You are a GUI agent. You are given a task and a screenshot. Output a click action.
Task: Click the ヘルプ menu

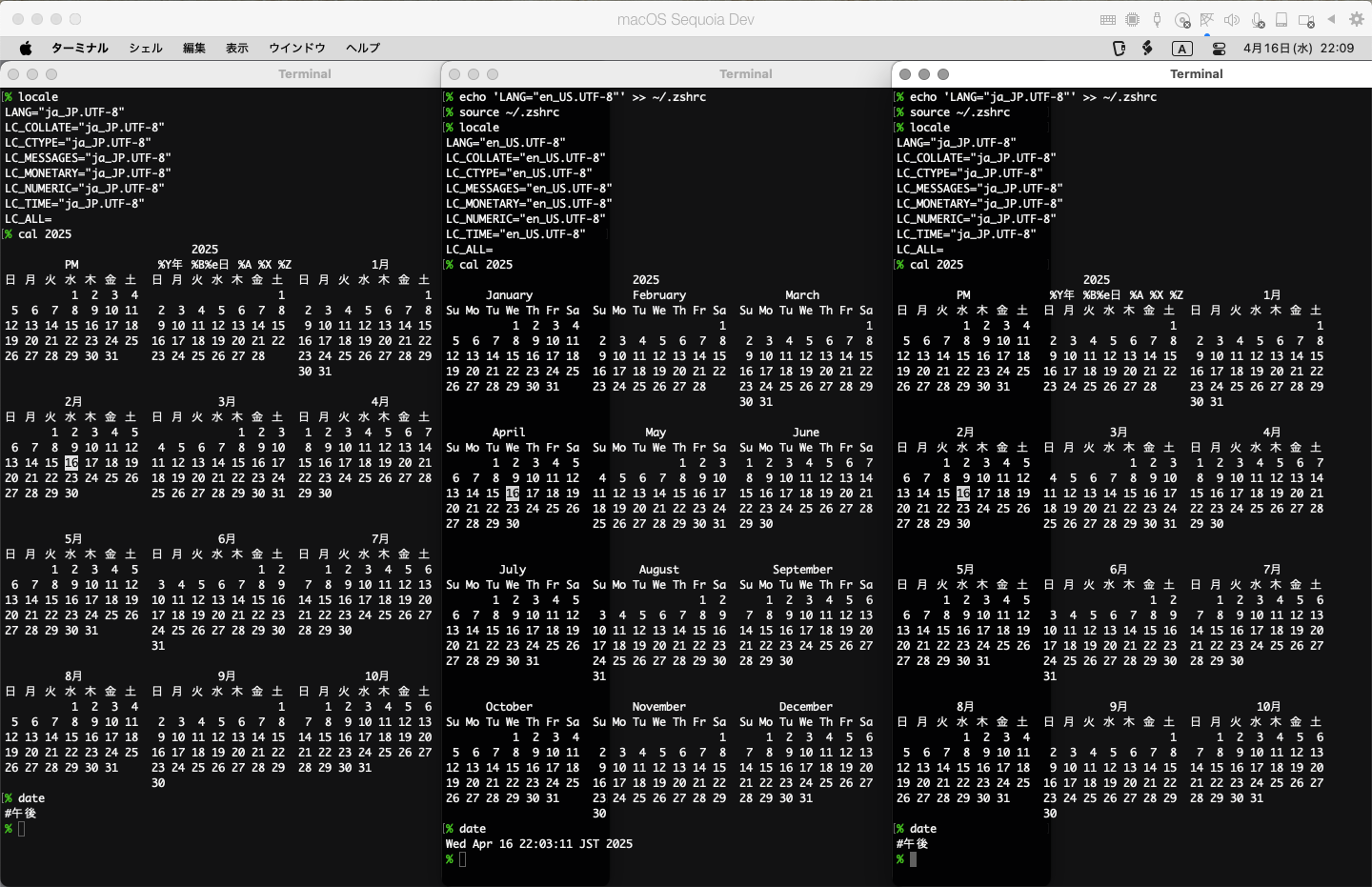[363, 48]
